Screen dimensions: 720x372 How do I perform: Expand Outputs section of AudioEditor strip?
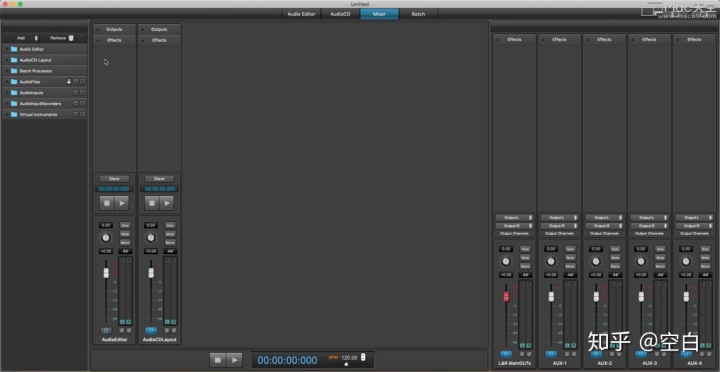tap(98, 29)
